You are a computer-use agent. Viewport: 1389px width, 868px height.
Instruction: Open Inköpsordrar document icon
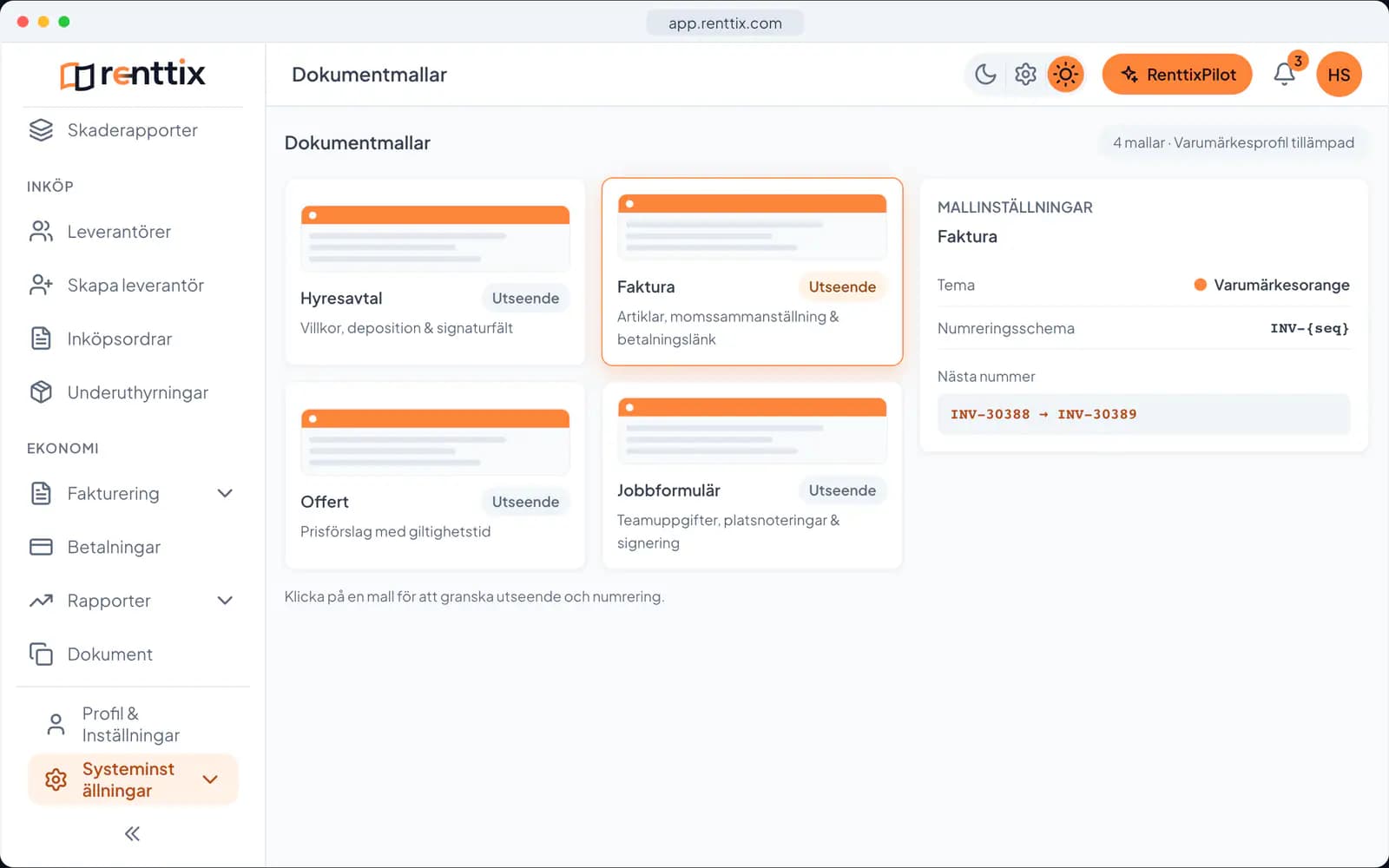coord(41,339)
